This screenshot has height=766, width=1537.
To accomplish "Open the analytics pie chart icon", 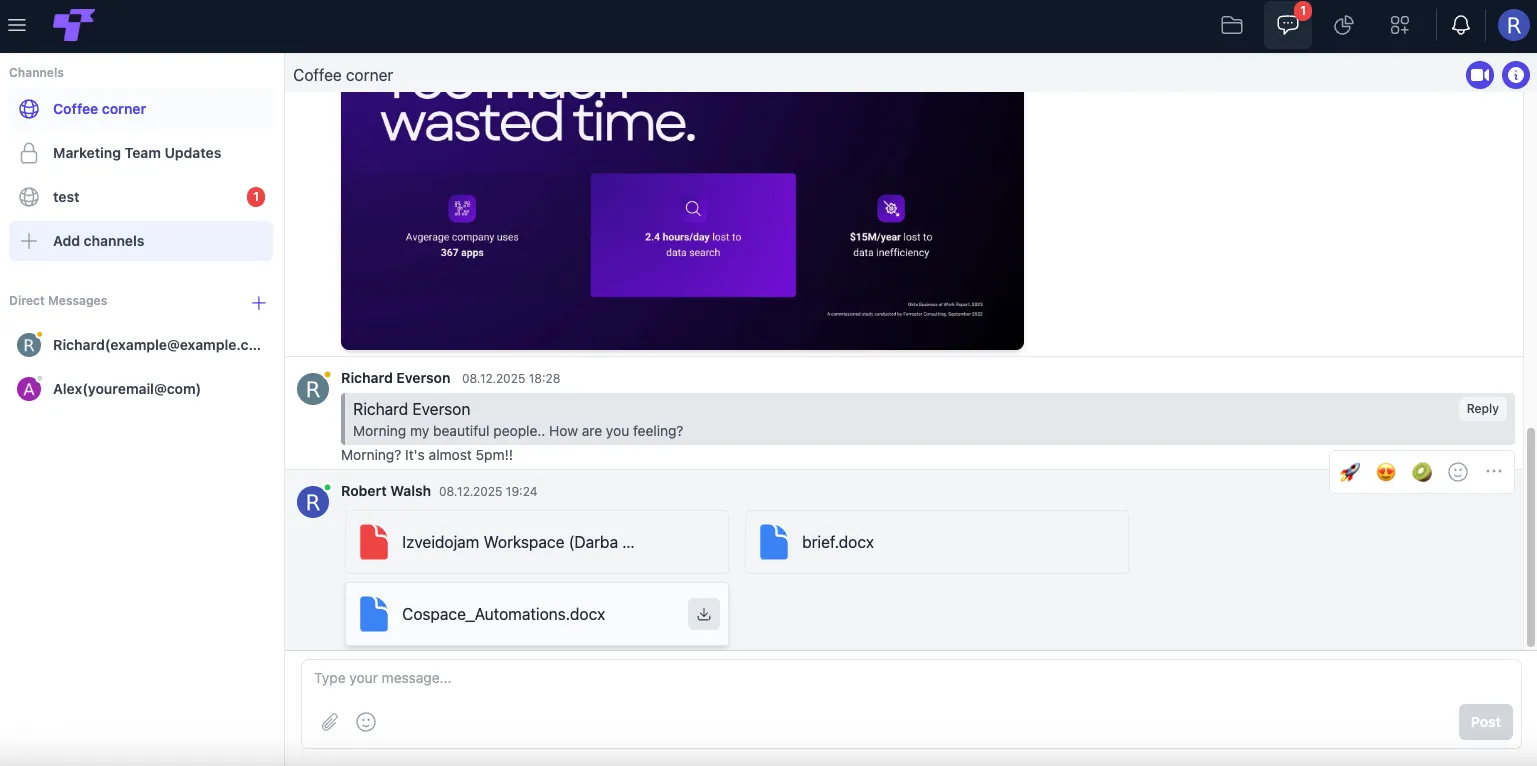I will pos(1344,26).
